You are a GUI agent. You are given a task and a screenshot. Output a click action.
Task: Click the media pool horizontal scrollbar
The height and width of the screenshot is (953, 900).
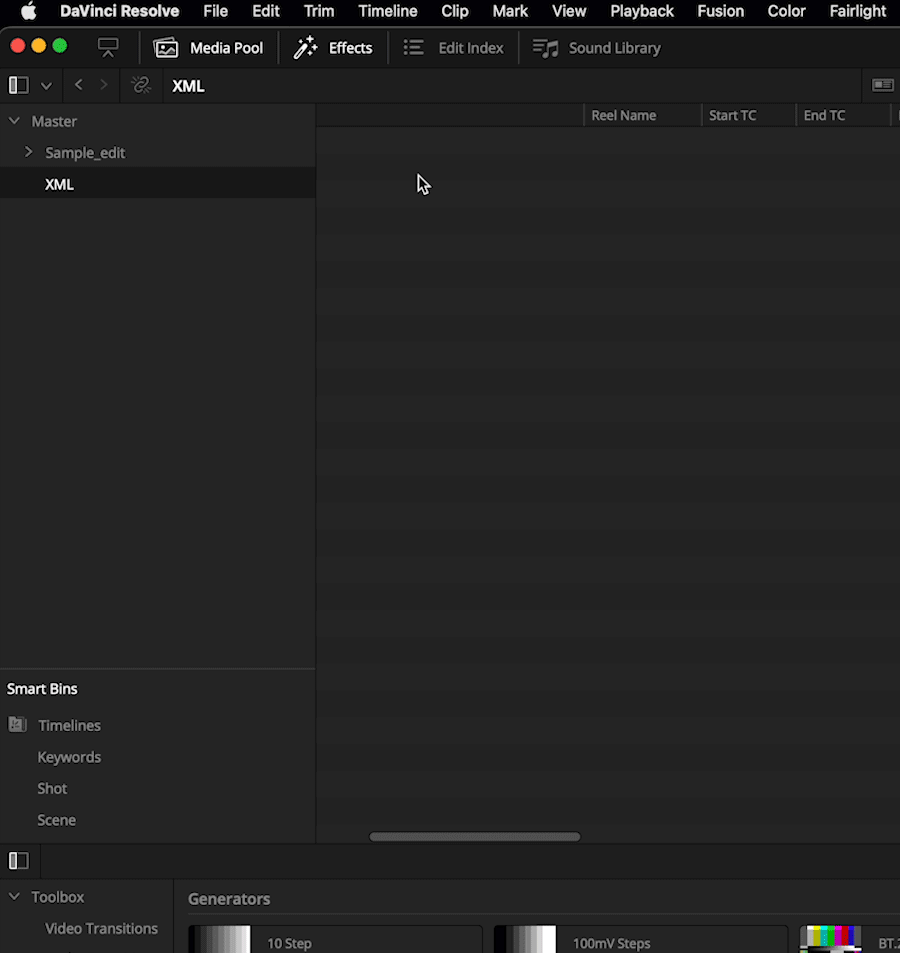(x=475, y=836)
